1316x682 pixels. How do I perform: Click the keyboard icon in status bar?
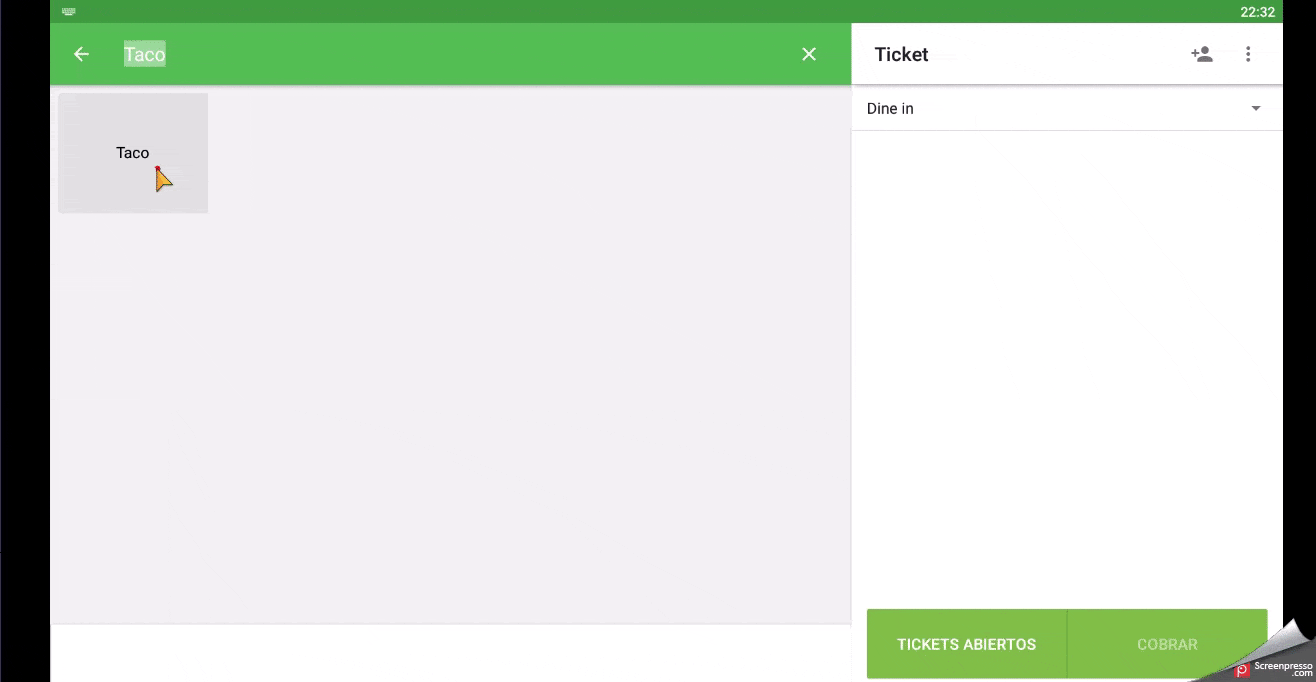(69, 12)
